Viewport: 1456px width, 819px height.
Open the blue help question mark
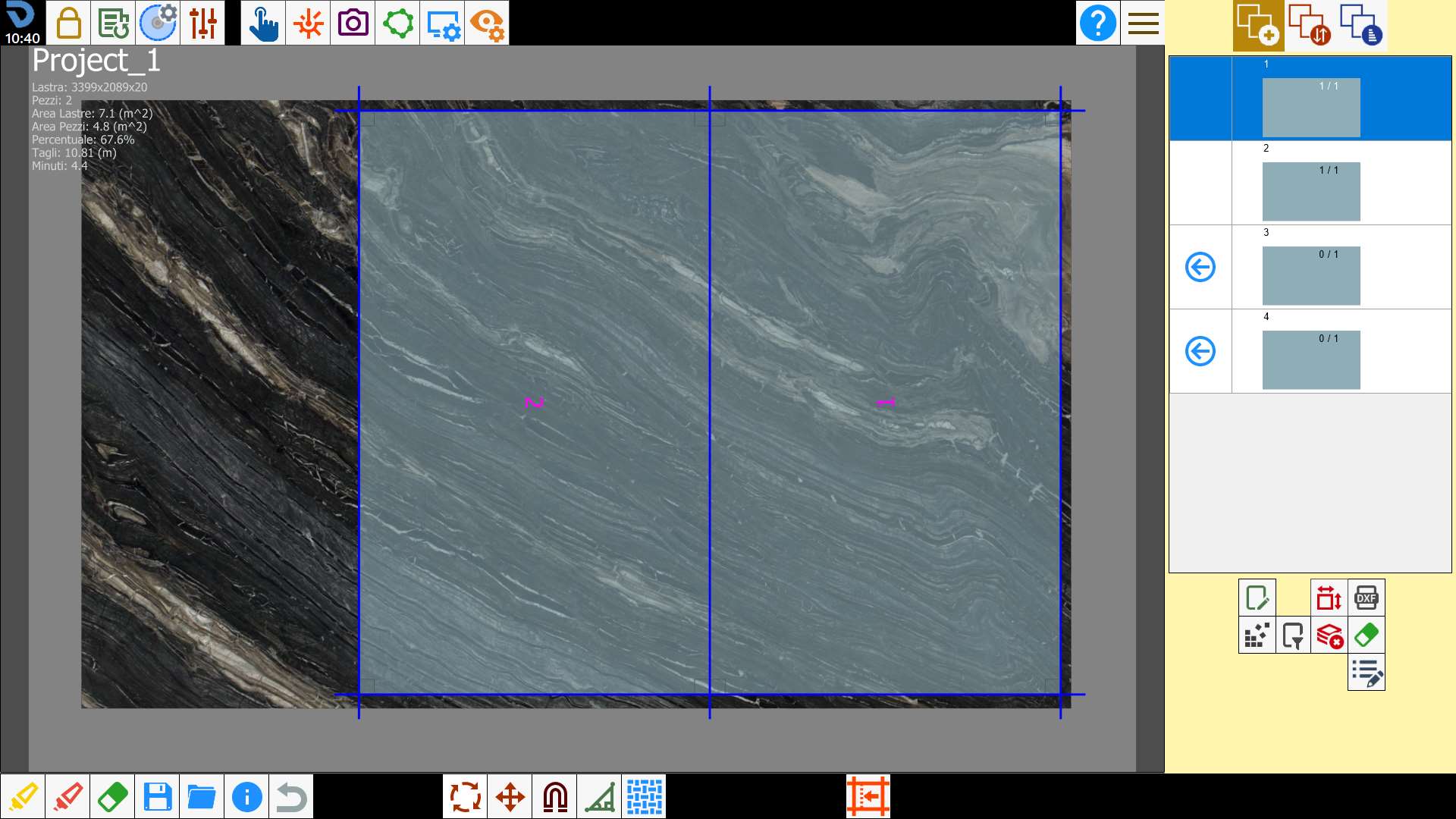pos(1098,23)
